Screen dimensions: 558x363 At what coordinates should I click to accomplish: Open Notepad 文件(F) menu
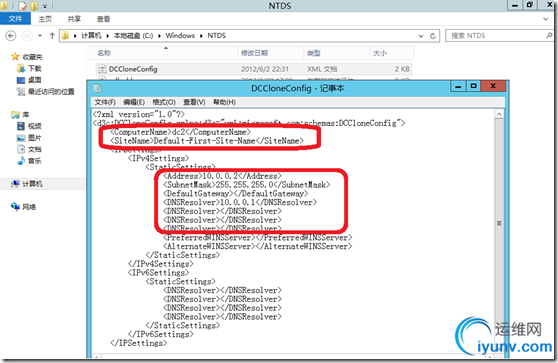pos(105,102)
